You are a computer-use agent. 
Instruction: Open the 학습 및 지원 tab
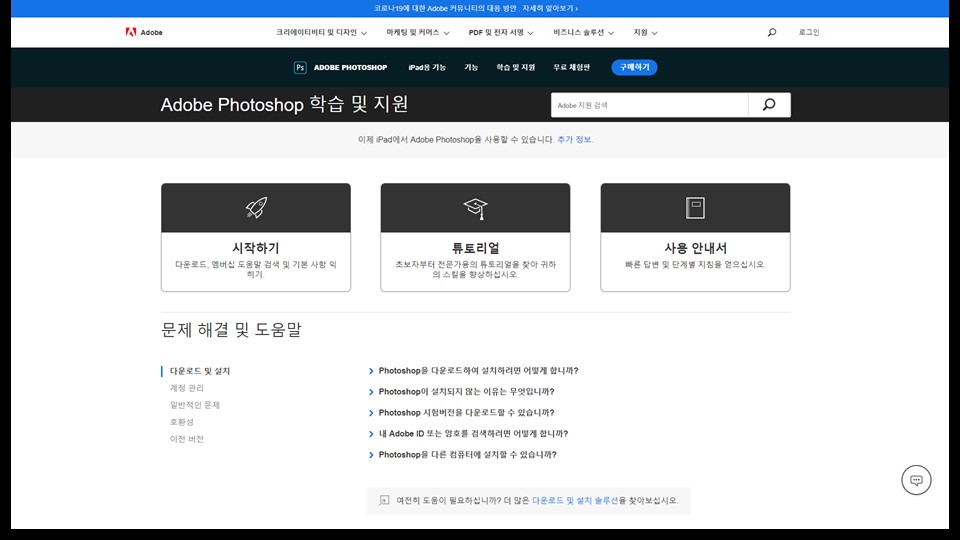516,67
